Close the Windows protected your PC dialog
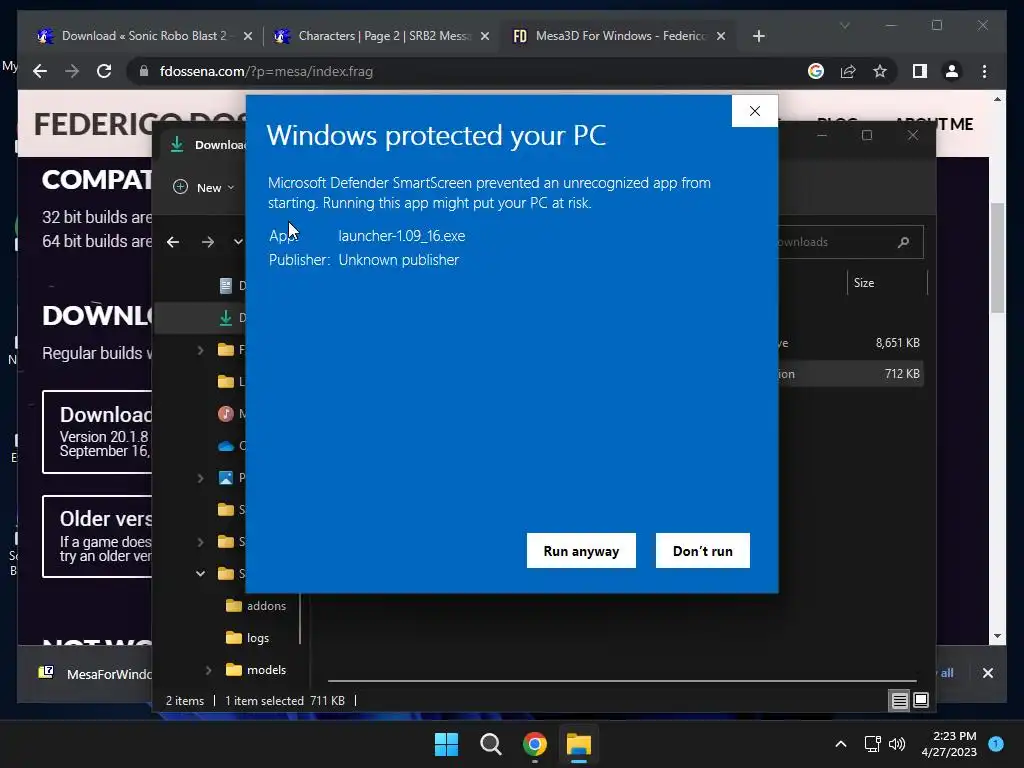Screen dimensions: 1024x768 click(x=755, y=111)
